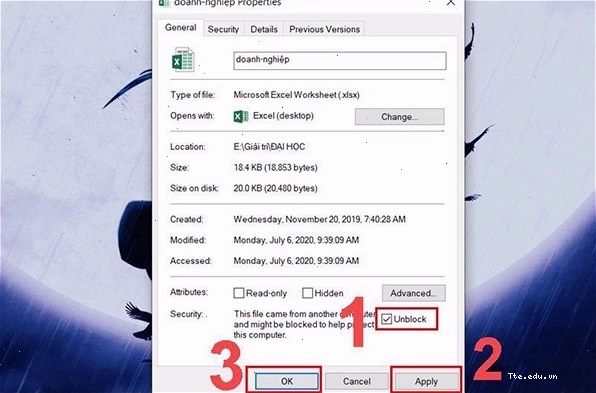
Task: Click the "Size on disk:" label
Action: point(194,188)
